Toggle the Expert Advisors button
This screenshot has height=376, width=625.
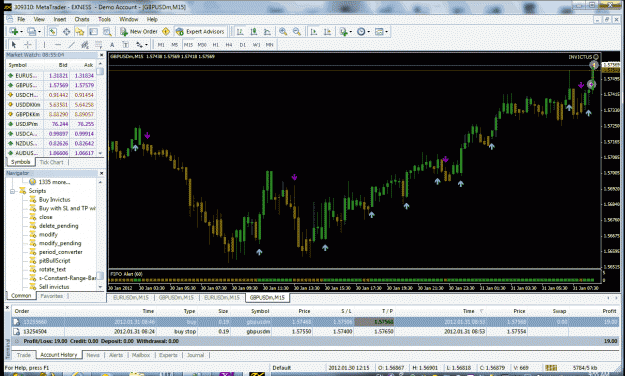click(200, 31)
